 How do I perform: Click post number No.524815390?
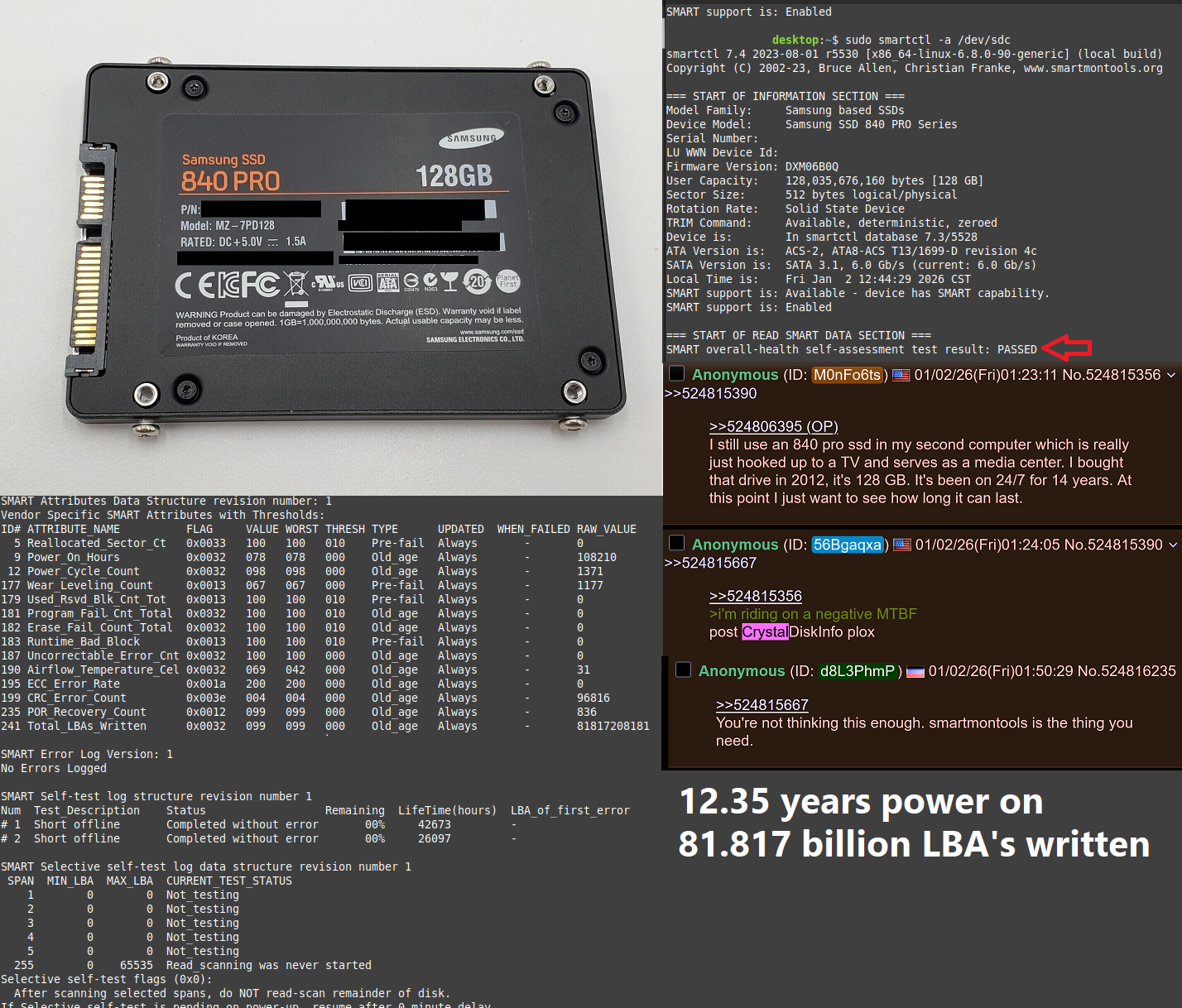click(1113, 545)
